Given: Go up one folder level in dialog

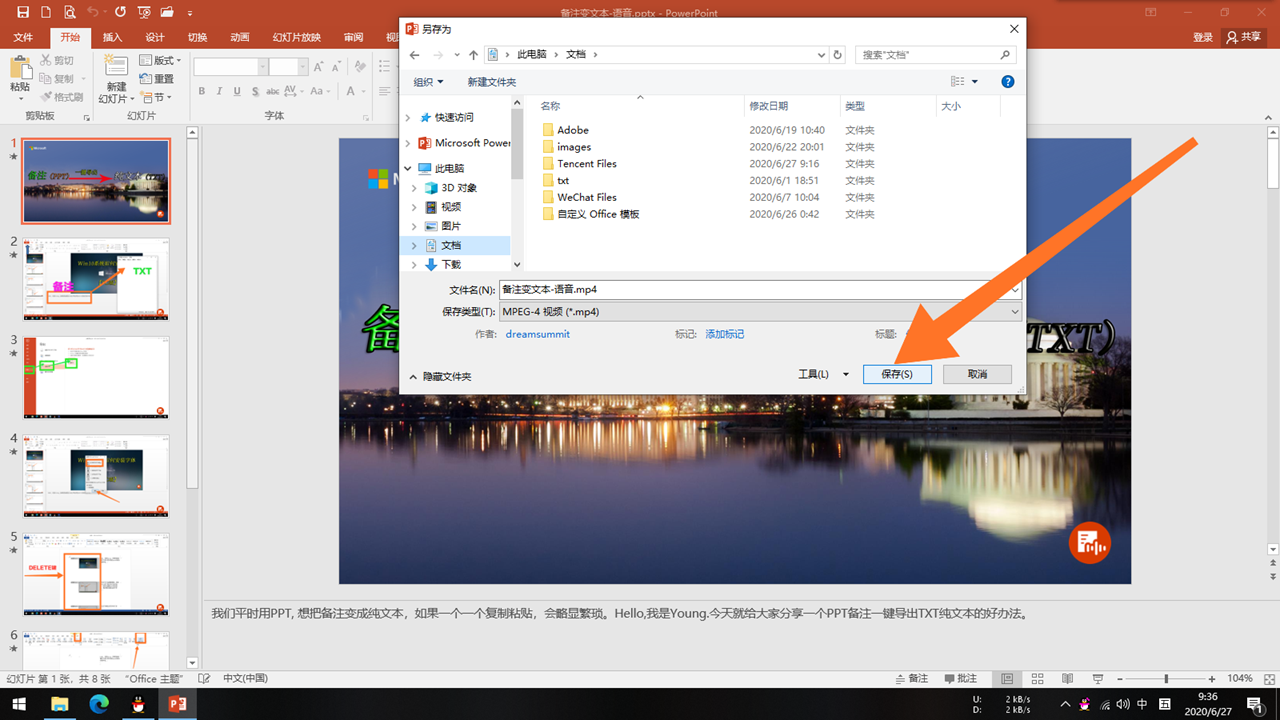Looking at the screenshot, I should point(473,55).
